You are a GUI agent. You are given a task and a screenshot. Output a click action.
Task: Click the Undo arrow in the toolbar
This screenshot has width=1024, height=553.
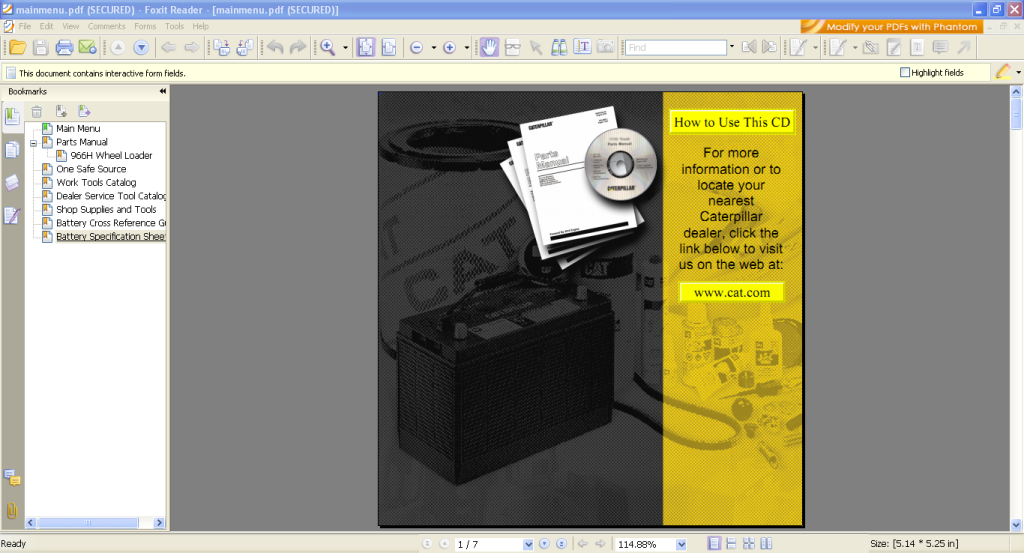pyautogui.click(x=275, y=47)
